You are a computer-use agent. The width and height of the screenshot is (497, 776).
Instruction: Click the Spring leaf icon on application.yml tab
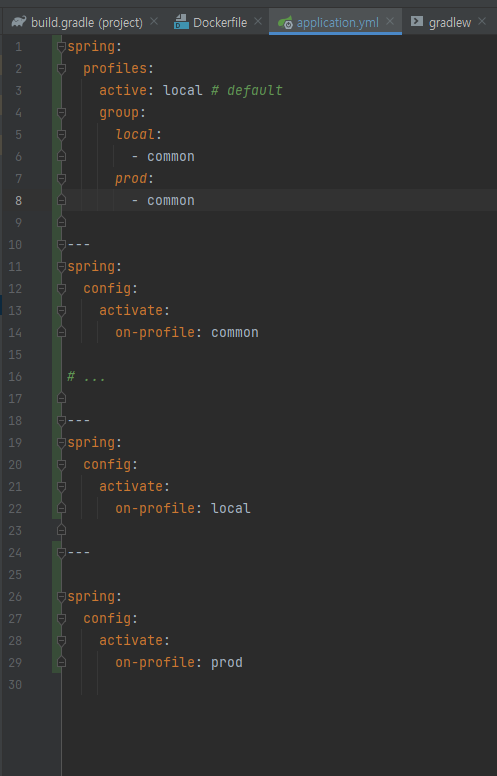point(285,22)
